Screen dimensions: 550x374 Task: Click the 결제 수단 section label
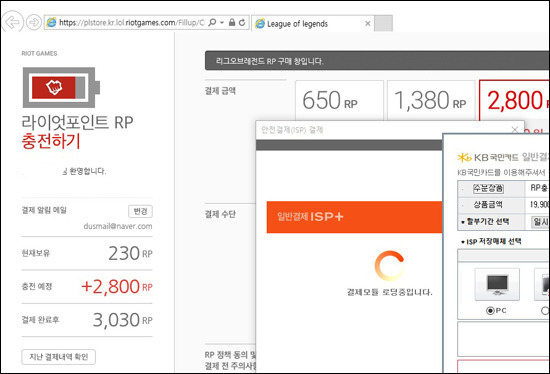coord(220,214)
